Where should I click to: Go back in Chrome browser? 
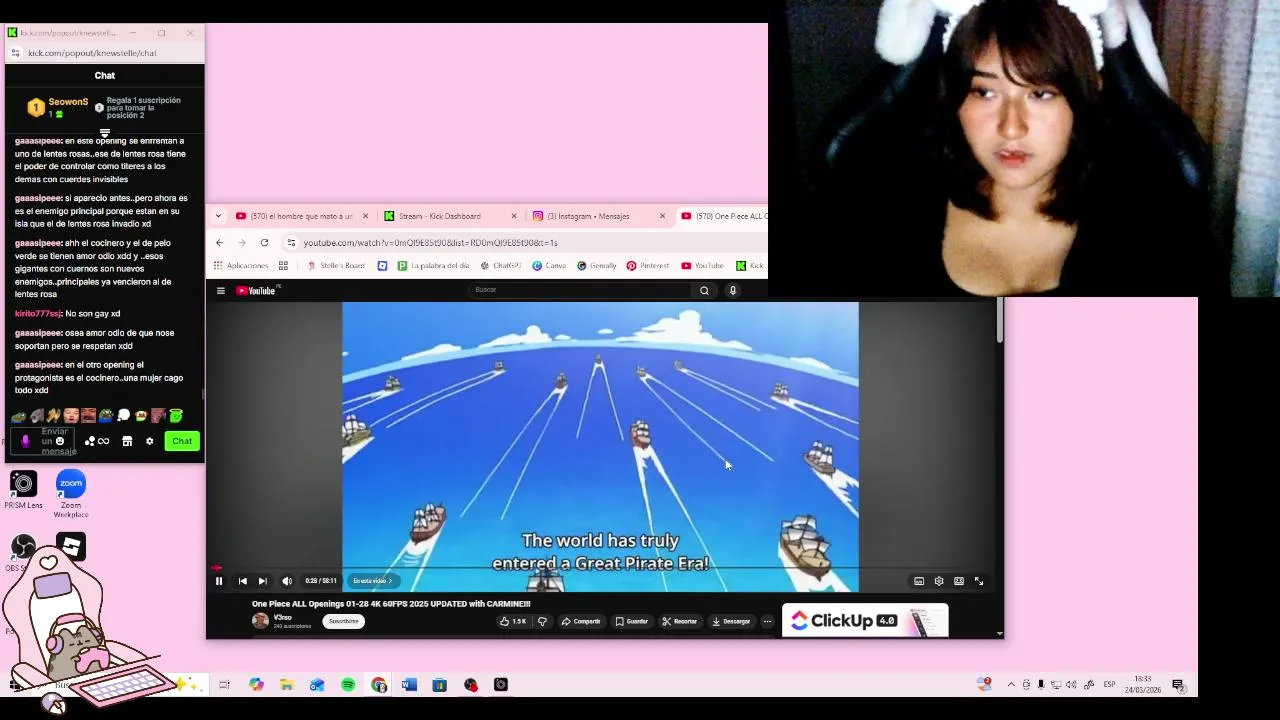point(220,243)
